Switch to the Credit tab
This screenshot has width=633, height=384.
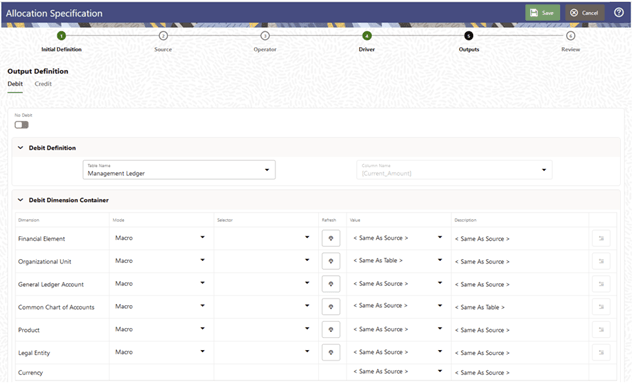[43, 84]
